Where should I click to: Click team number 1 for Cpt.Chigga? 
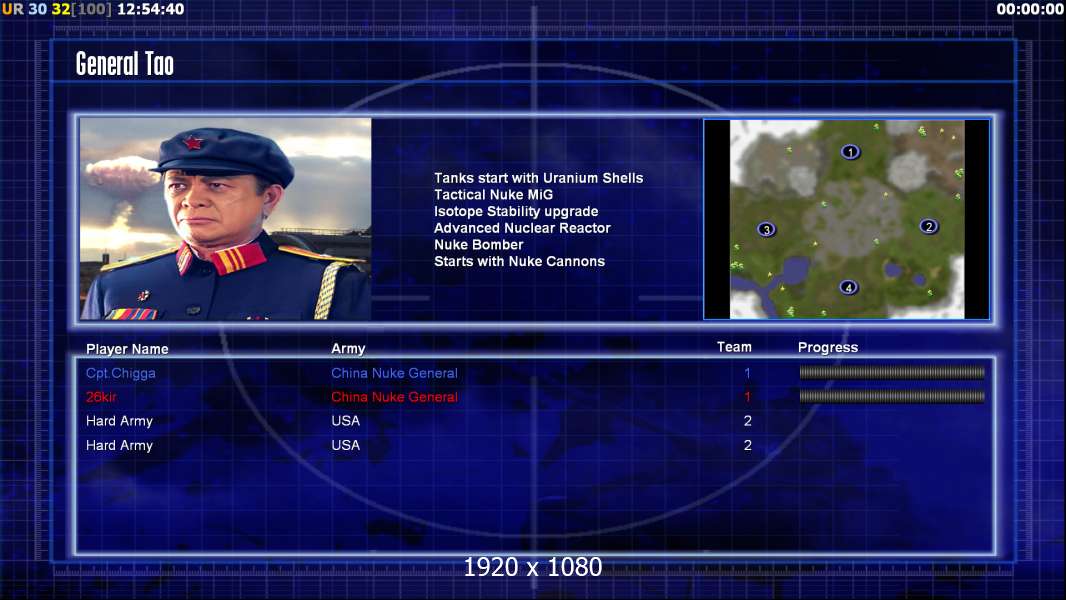tap(747, 373)
